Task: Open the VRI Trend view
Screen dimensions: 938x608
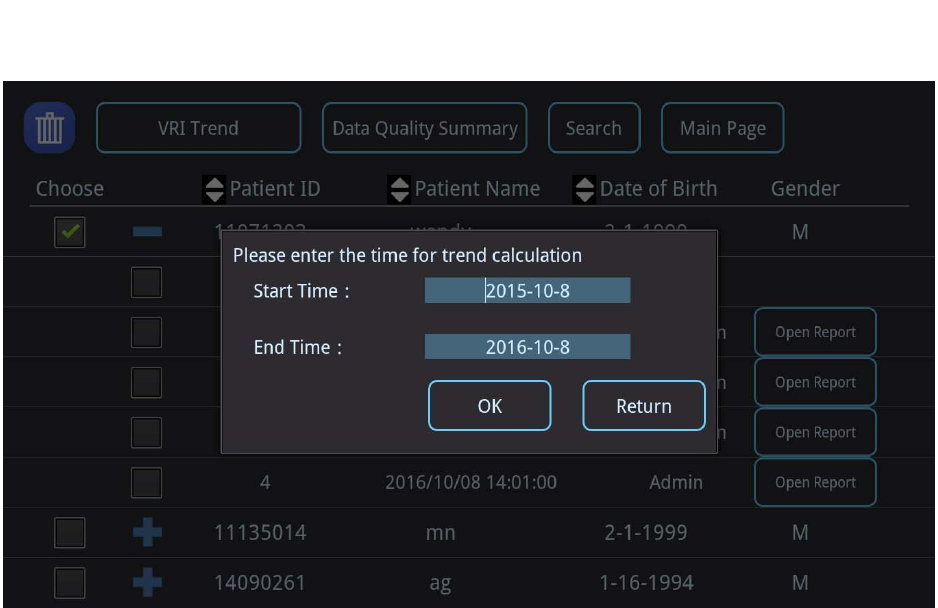Action: point(198,128)
